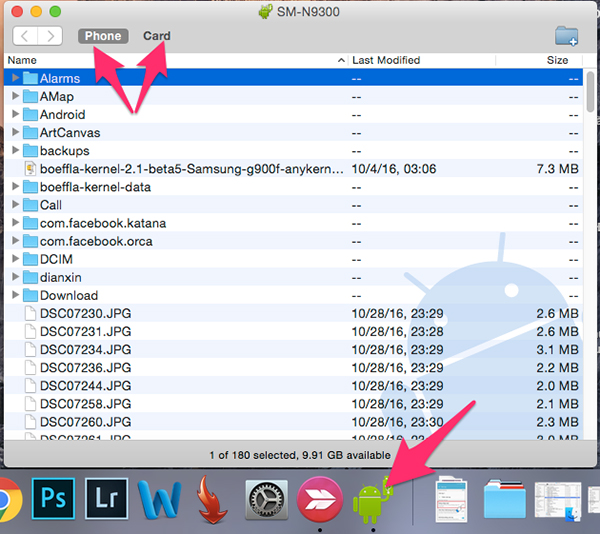This screenshot has height=534, width=600.
Task: Select the AMap folder icon
Action: [30, 96]
